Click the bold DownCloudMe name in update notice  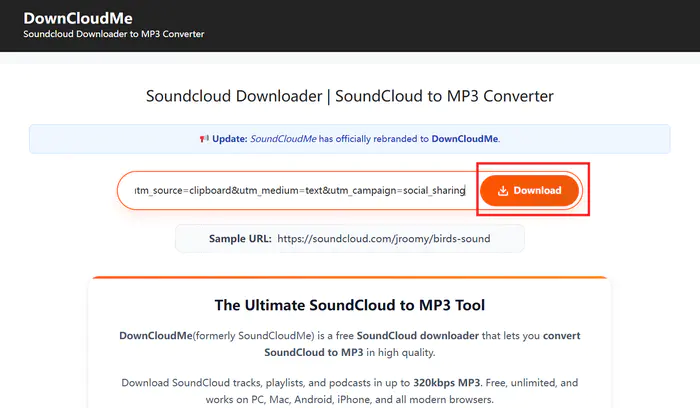tap(465, 139)
